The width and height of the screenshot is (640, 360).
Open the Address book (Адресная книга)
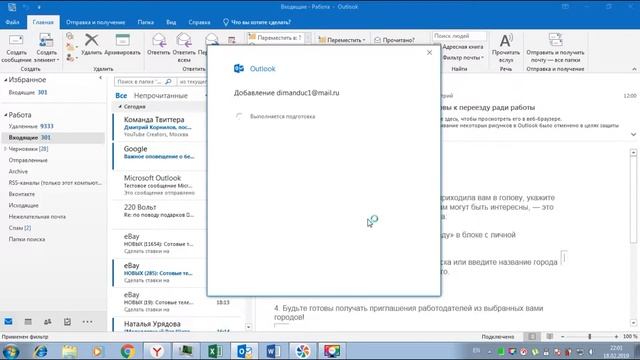(462, 47)
